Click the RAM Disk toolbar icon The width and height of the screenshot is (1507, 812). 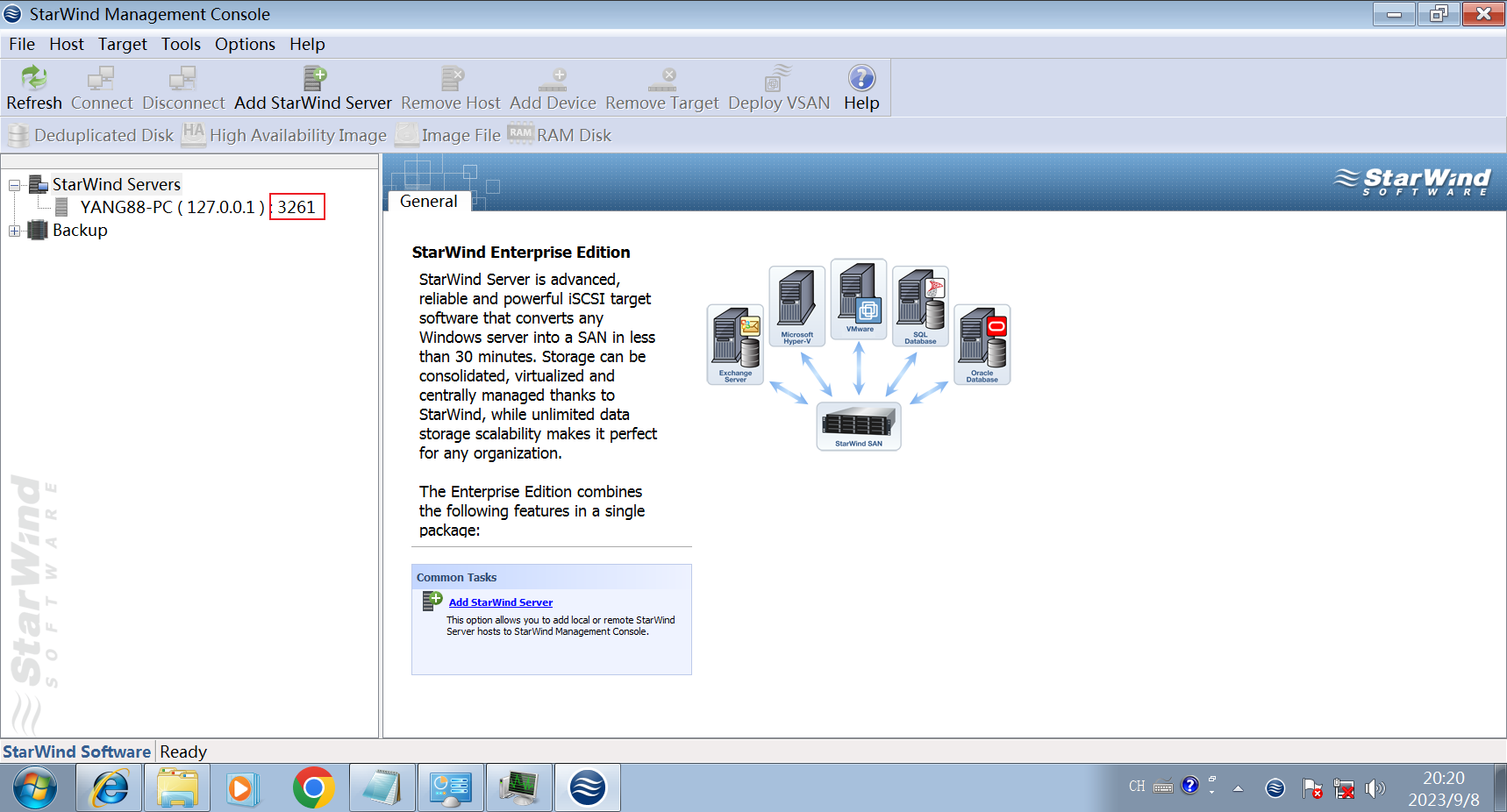(x=520, y=135)
